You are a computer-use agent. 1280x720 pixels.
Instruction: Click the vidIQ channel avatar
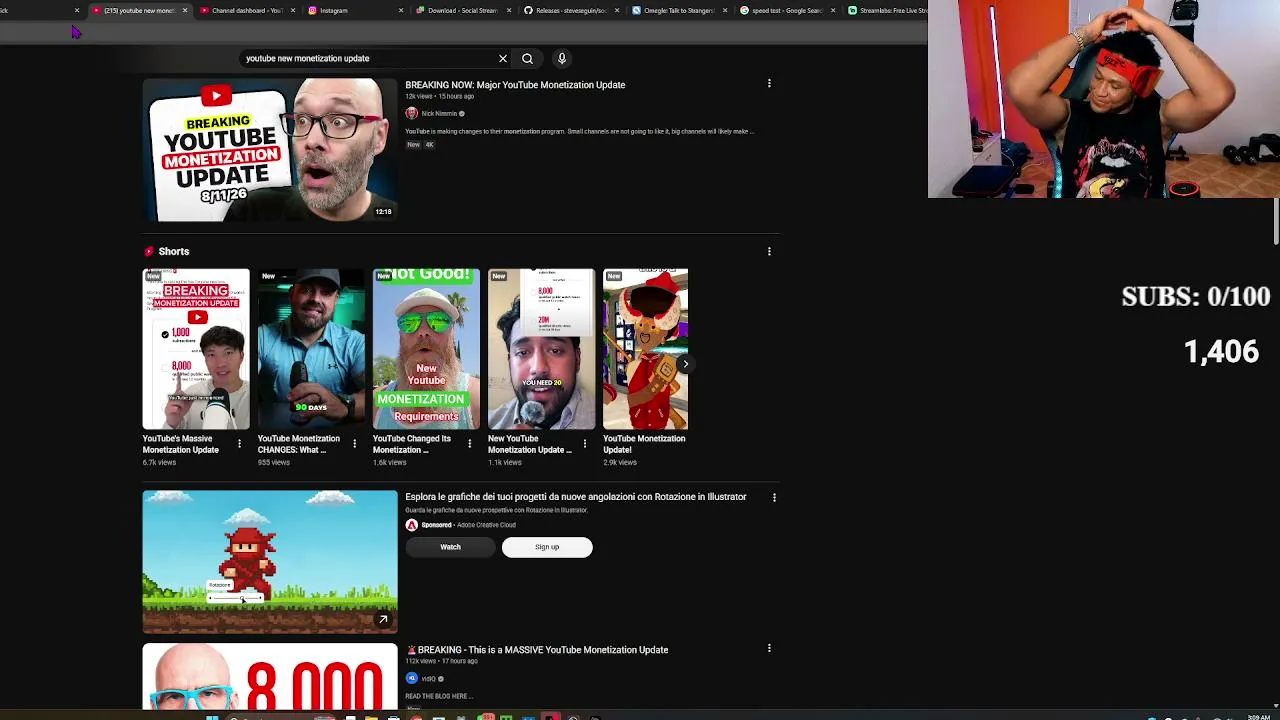411,678
